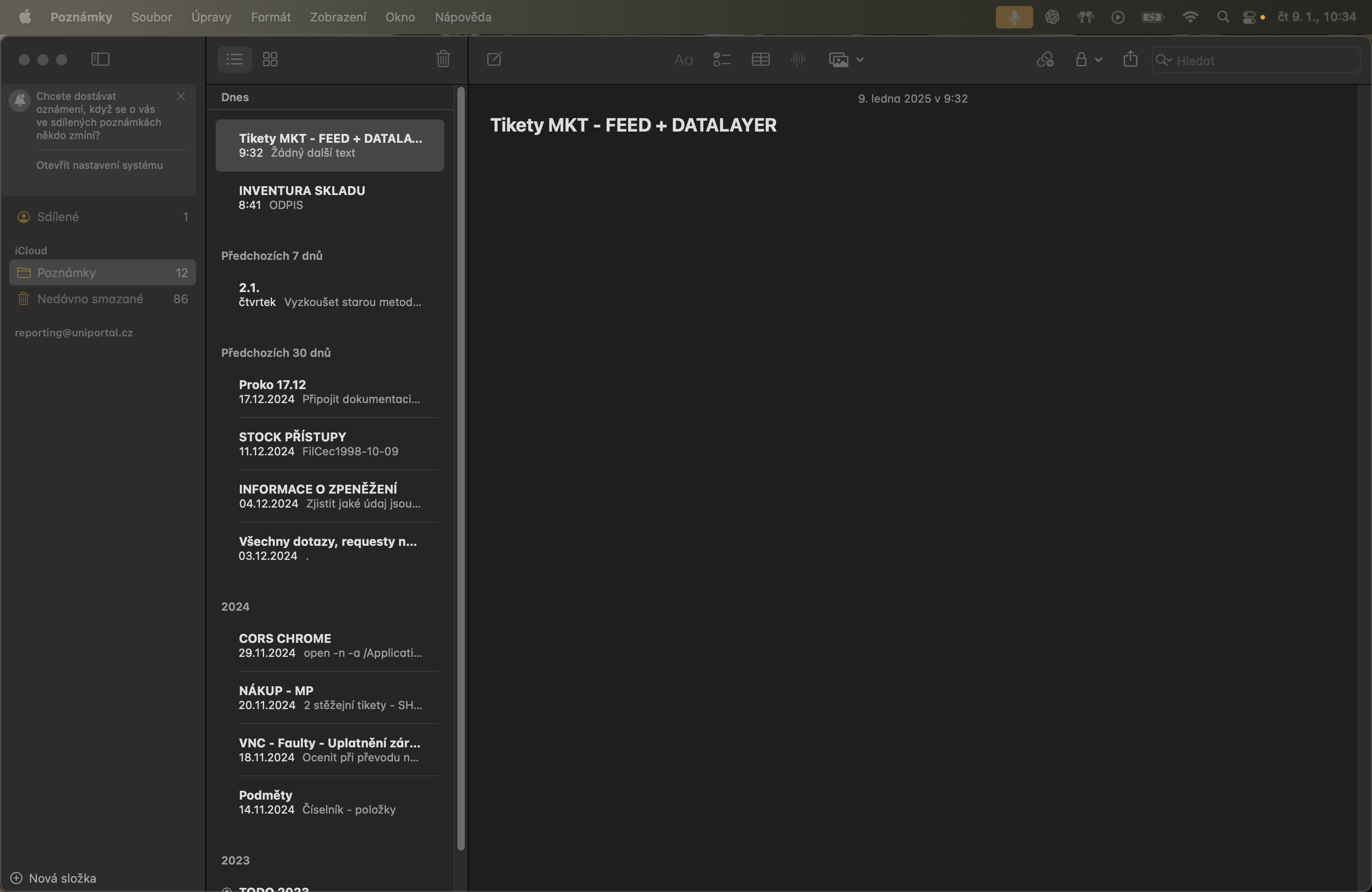1372x892 pixels.
Task: Insert a table using the table icon
Action: click(760, 59)
